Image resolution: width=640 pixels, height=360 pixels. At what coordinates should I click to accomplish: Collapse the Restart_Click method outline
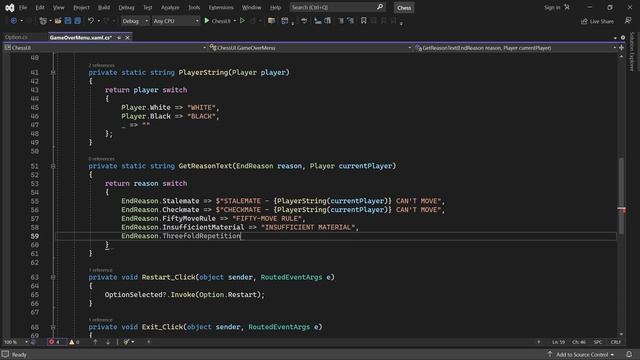(53, 277)
